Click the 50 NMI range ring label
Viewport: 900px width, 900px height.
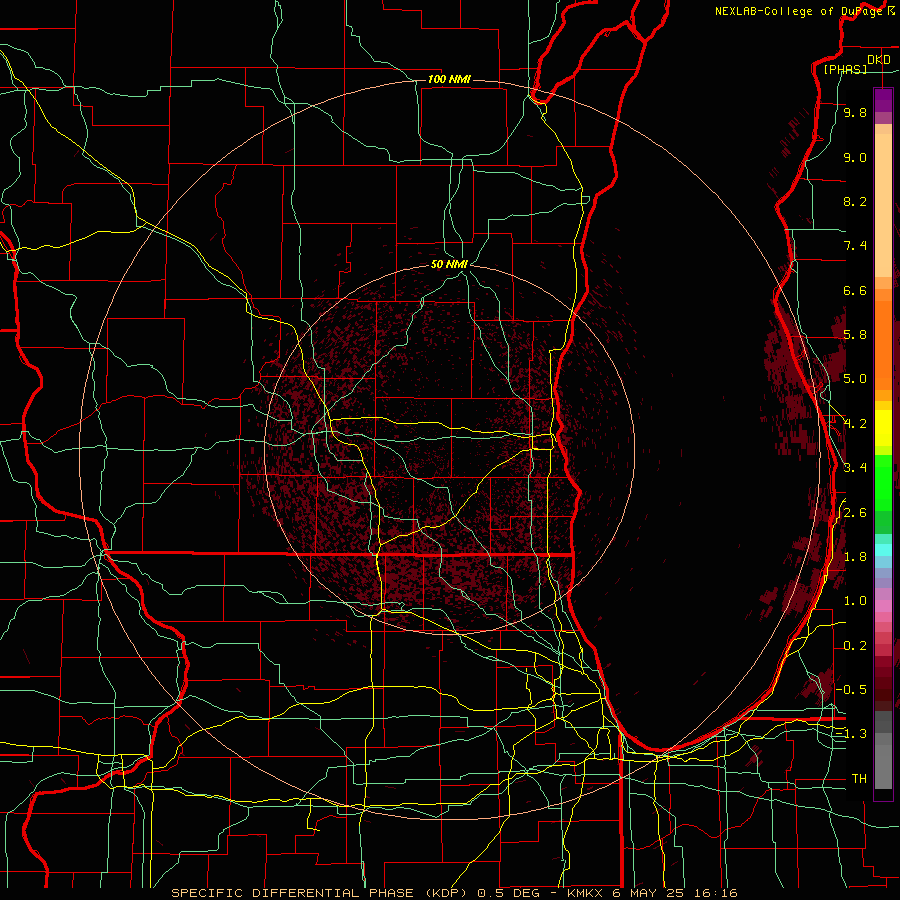[449, 264]
